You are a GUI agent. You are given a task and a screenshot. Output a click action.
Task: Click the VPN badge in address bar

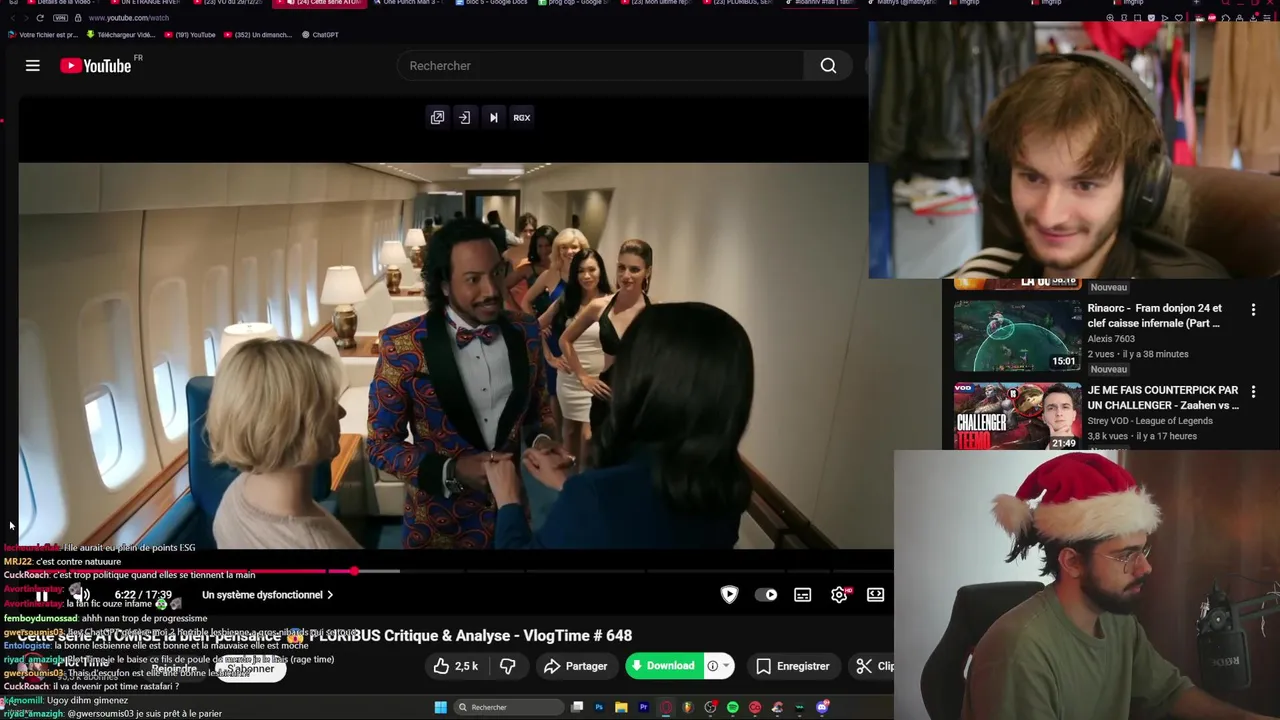pyautogui.click(x=61, y=18)
